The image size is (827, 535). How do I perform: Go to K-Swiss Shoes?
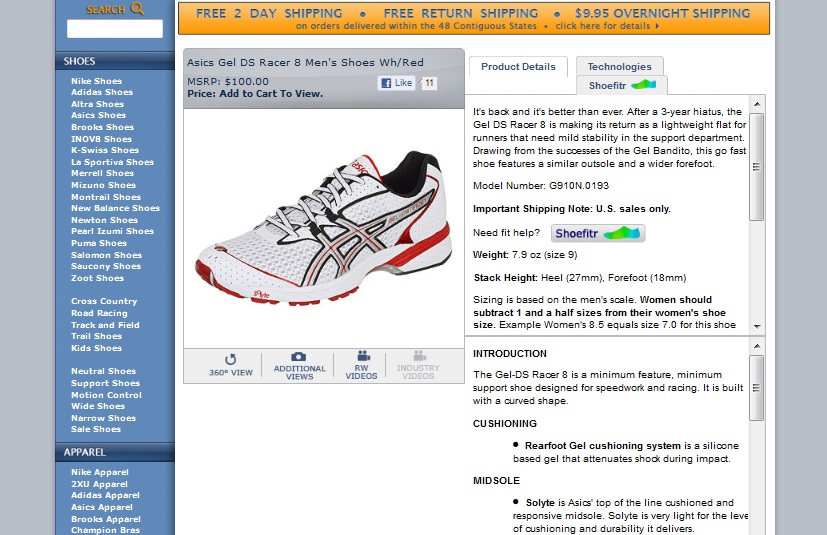pos(105,150)
